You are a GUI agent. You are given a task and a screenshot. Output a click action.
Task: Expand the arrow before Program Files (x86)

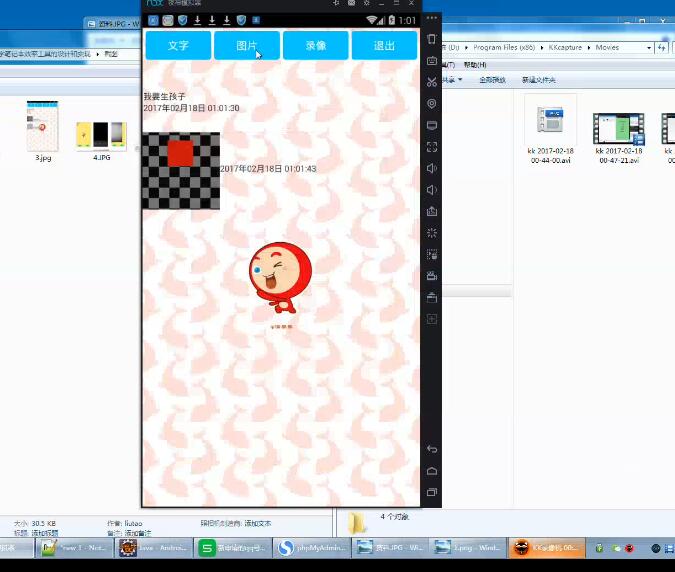[466, 48]
